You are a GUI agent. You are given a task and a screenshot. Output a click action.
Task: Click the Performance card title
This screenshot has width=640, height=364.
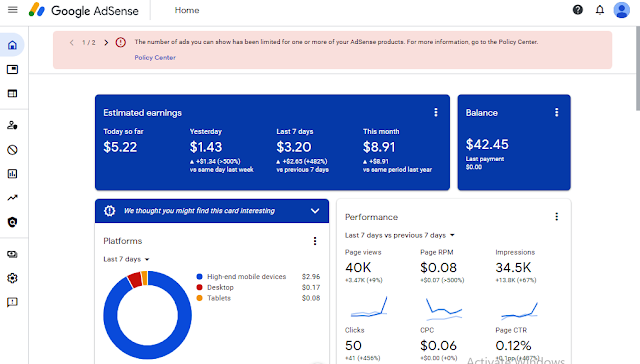[x=371, y=217]
